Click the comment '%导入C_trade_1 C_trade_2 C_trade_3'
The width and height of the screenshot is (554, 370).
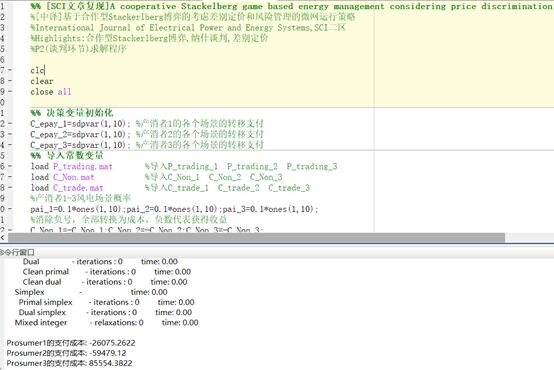(227, 188)
